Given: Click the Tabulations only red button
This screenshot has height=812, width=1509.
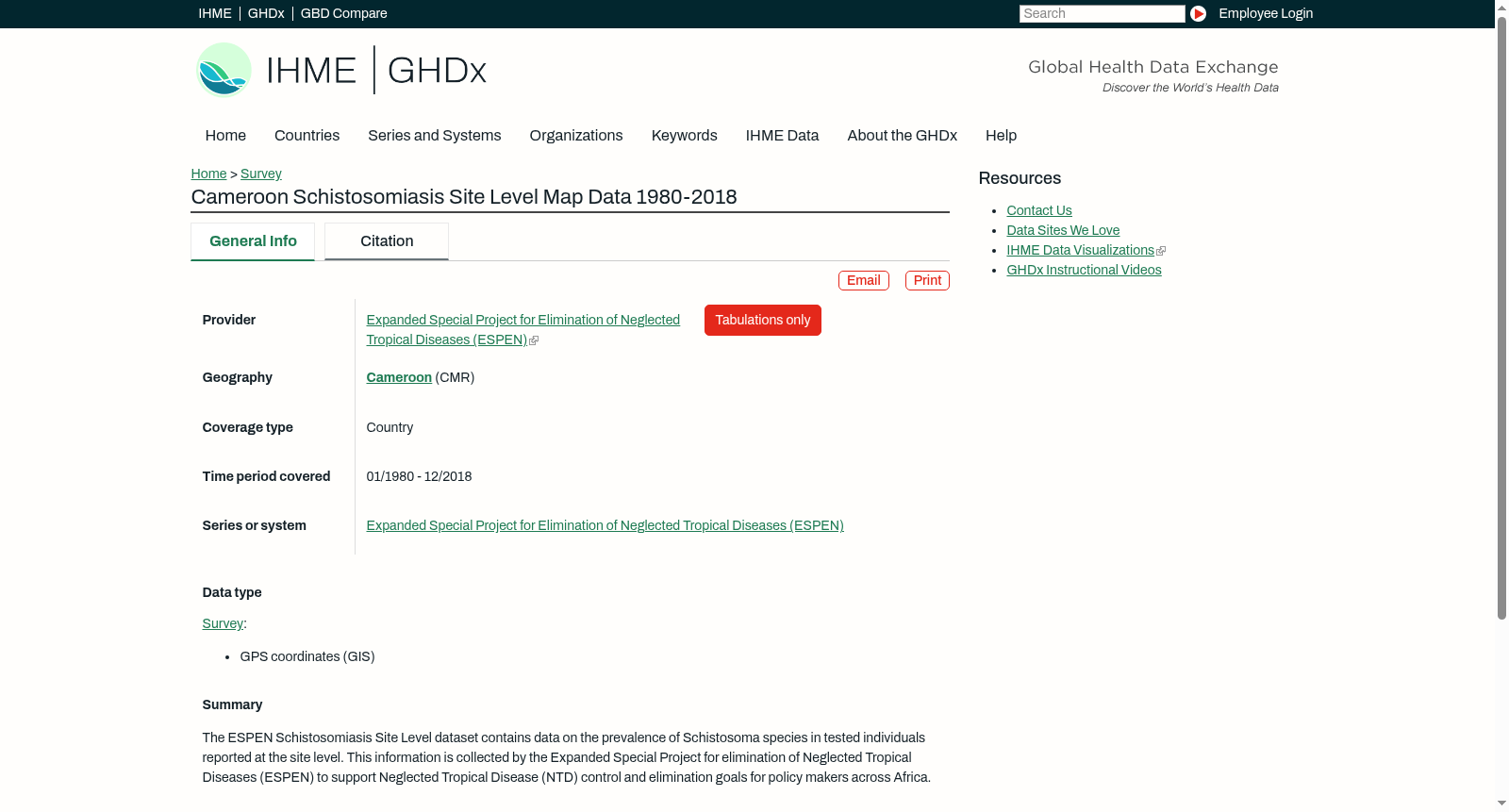Looking at the screenshot, I should [763, 320].
